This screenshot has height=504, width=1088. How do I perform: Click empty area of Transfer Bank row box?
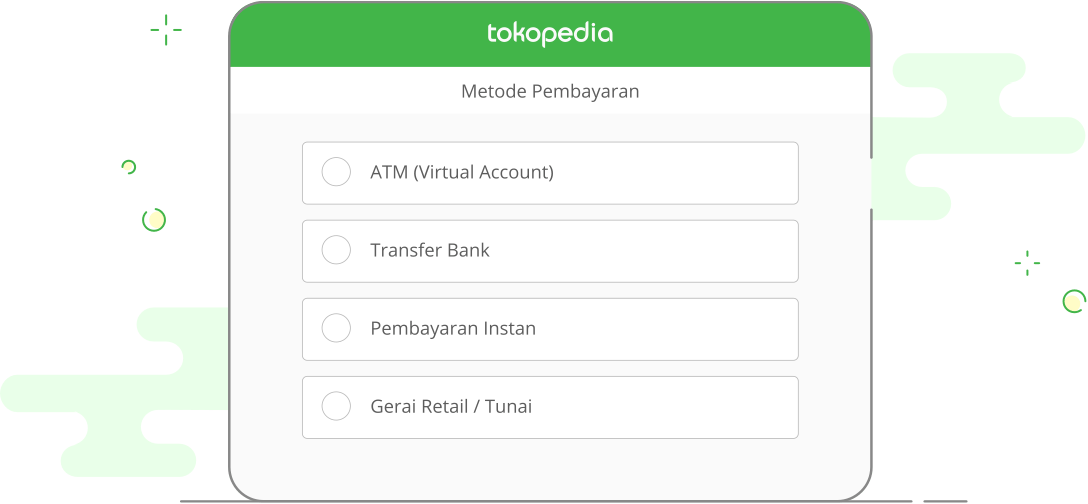(645, 251)
